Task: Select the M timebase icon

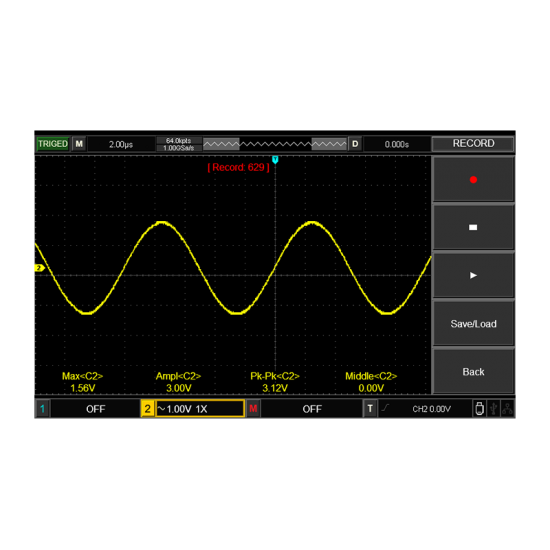Action: click(79, 144)
